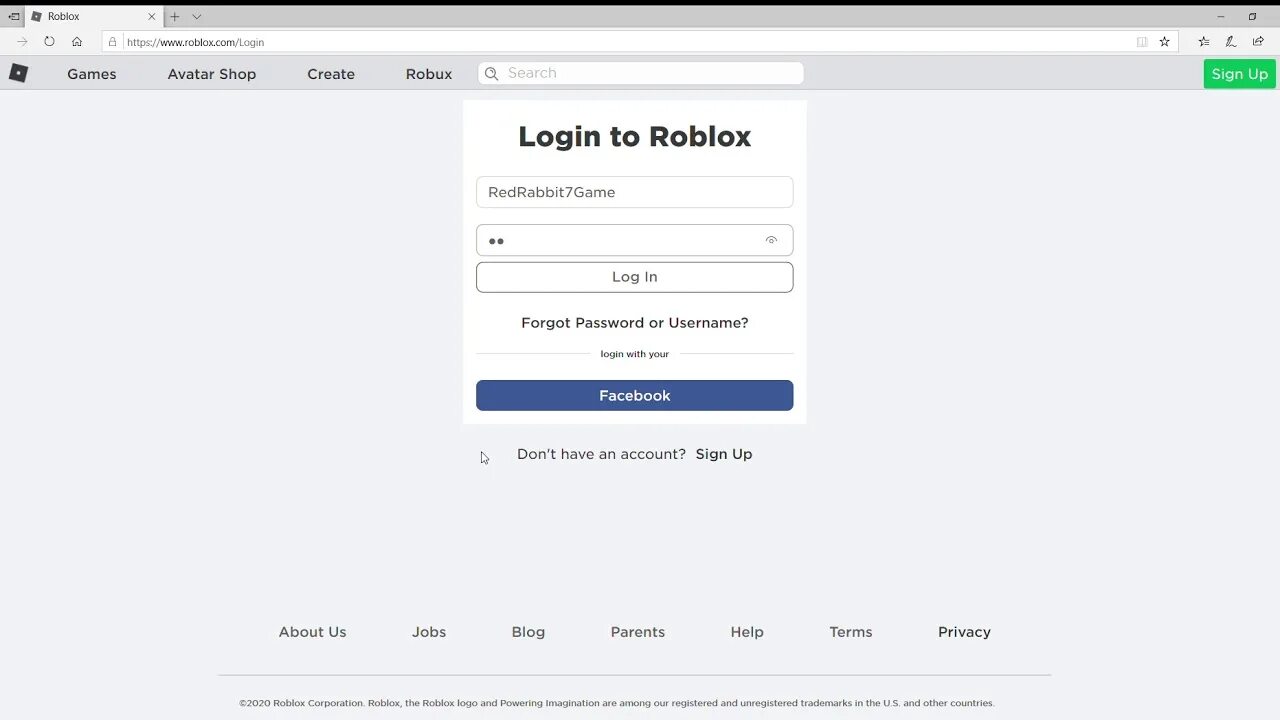This screenshot has height=720, width=1280.
Task: Open the Privacy footer link
Action: 965,632
